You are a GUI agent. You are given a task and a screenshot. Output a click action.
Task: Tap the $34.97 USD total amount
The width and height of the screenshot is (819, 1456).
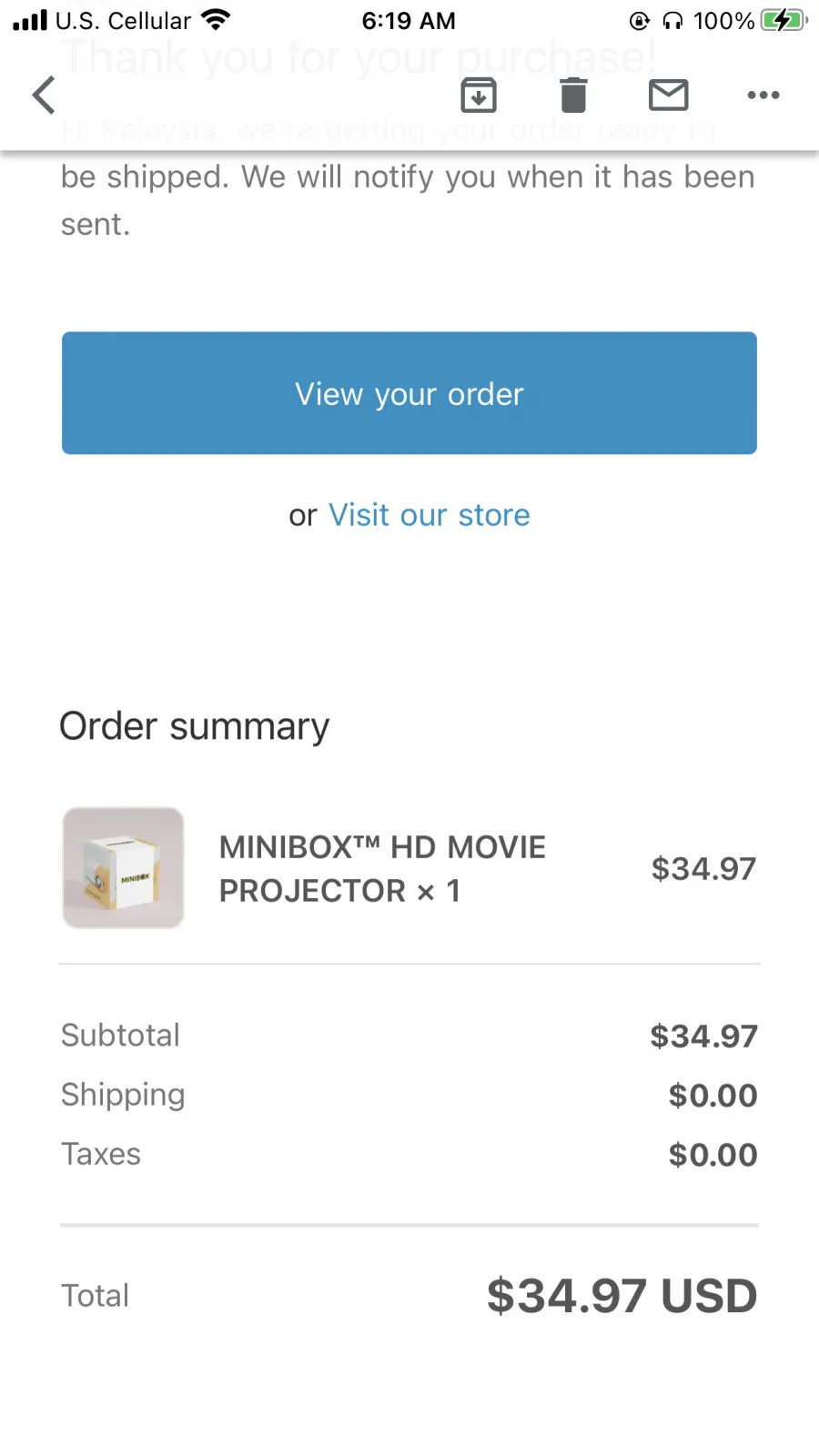(622, 1295)
